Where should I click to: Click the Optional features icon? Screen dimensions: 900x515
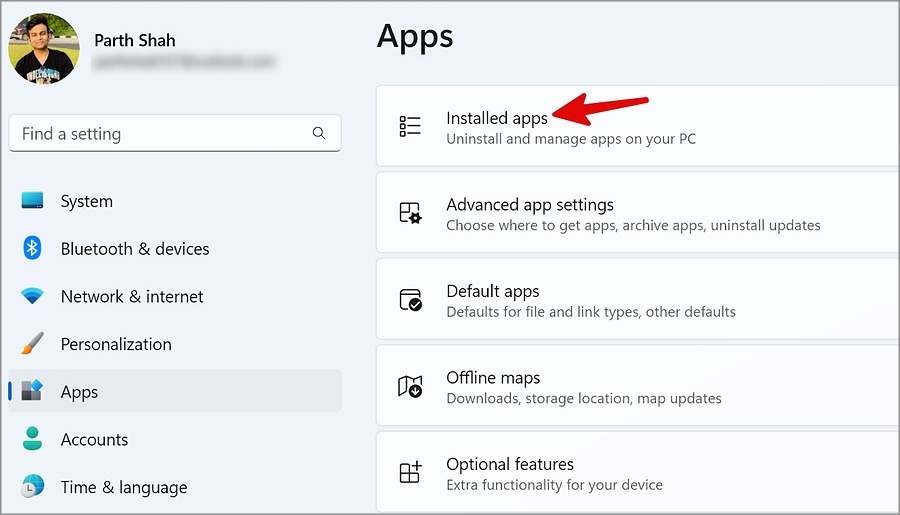(410, 473)
